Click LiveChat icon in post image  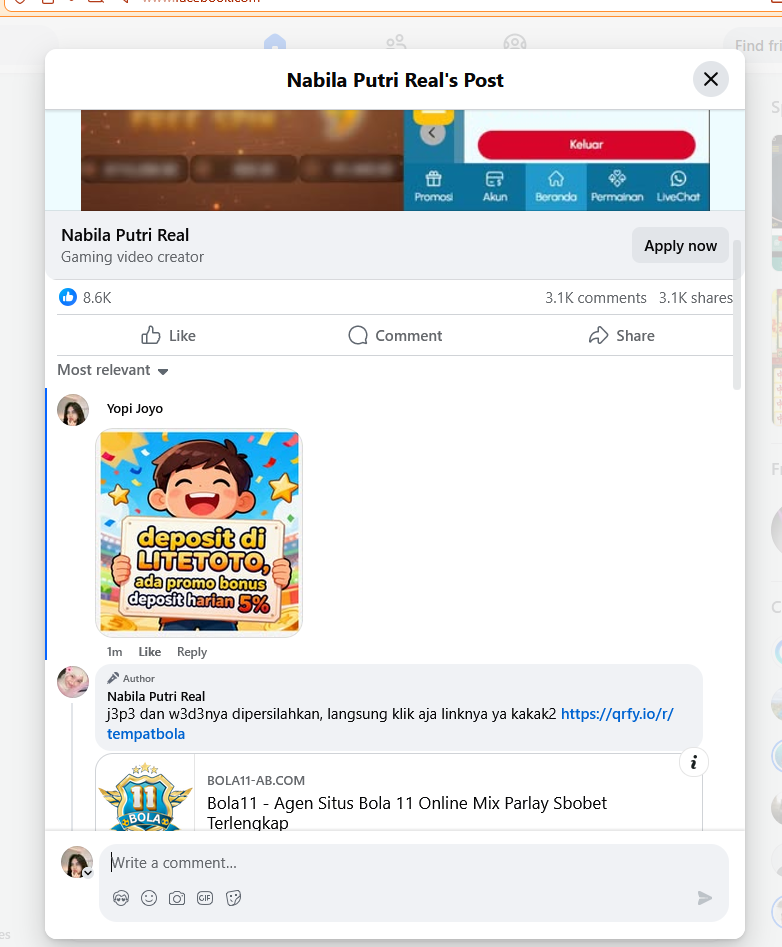point(678,187)
